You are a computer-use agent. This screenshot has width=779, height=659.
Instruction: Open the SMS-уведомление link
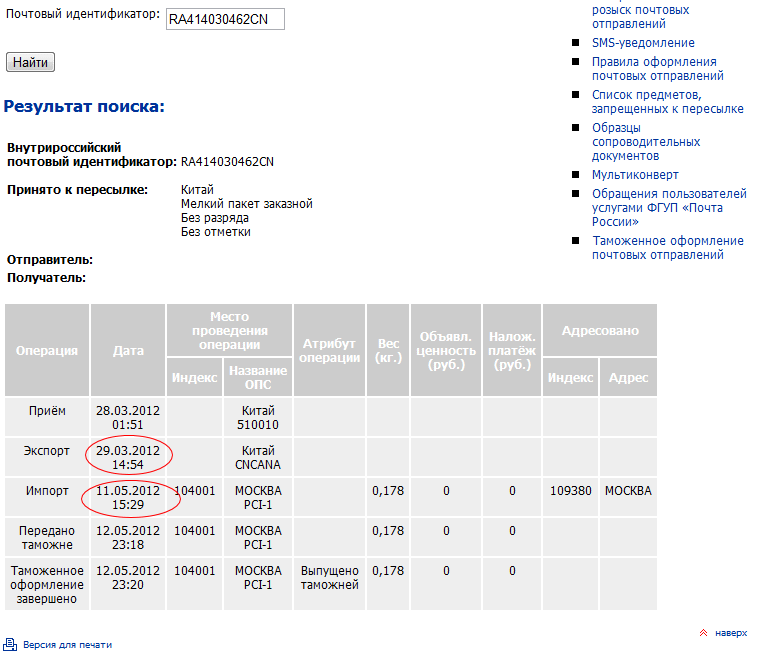point(642,43)
